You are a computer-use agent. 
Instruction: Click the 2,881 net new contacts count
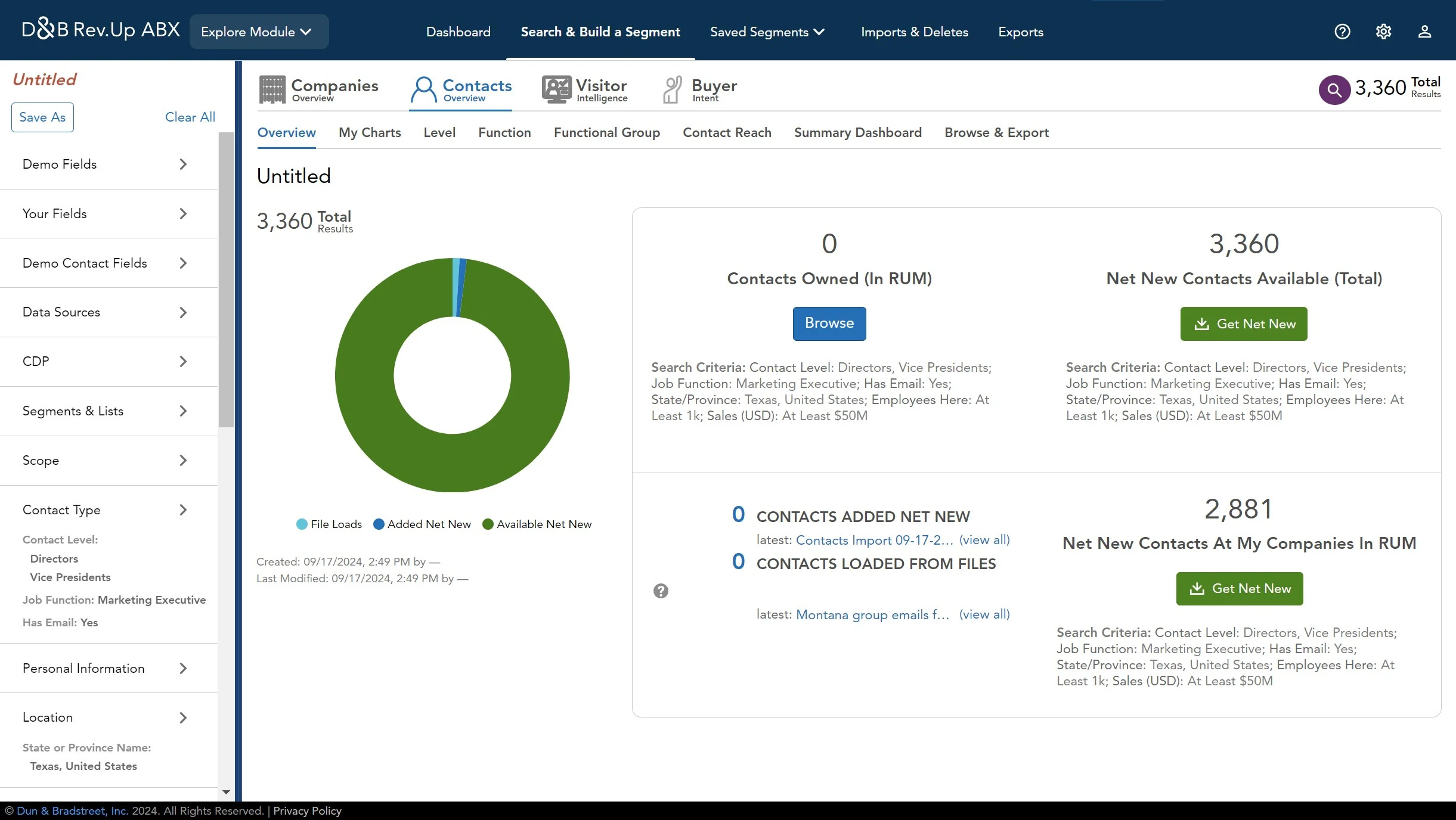1239,510
